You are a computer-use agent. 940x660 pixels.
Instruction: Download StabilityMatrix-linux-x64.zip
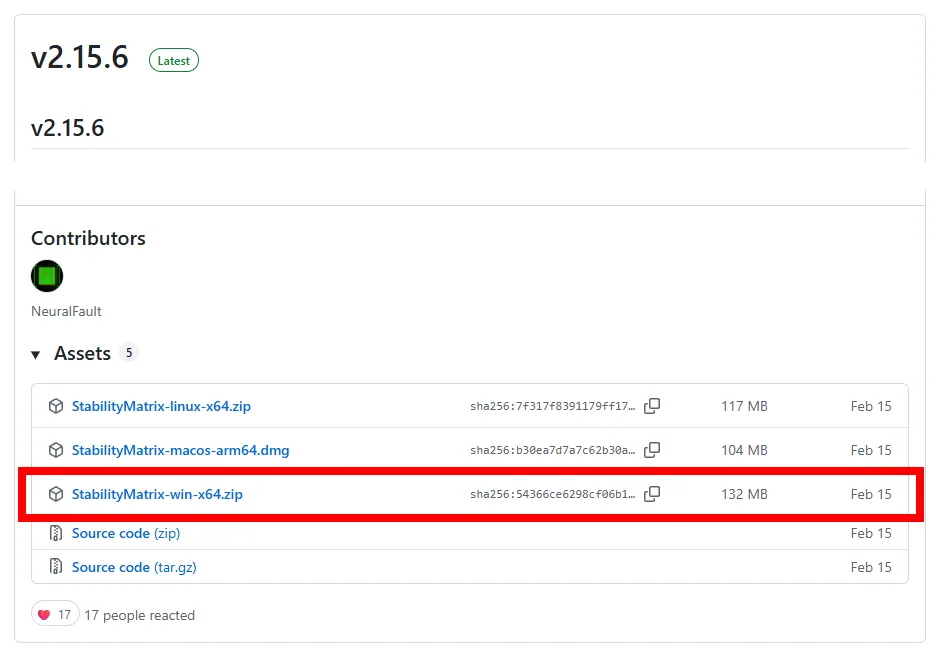(x=161, y=406)
